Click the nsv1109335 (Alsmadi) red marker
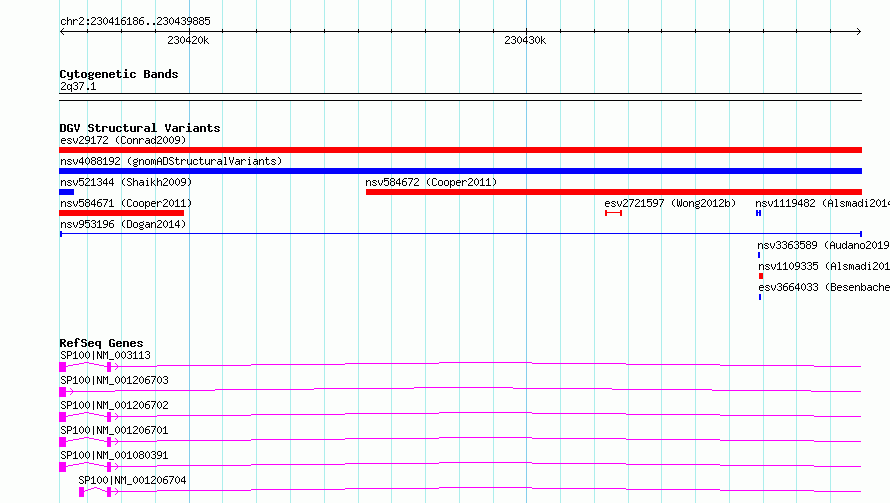This screenshot has width=890, height=503. [x=761, y=276]
